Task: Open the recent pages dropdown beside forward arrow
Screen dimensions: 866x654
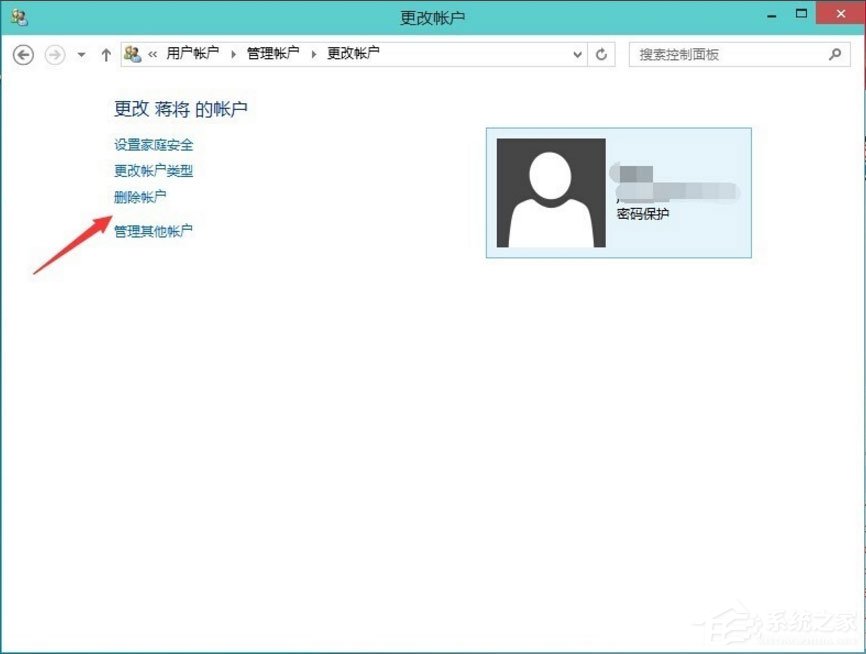Action: (x=80, y=55)
